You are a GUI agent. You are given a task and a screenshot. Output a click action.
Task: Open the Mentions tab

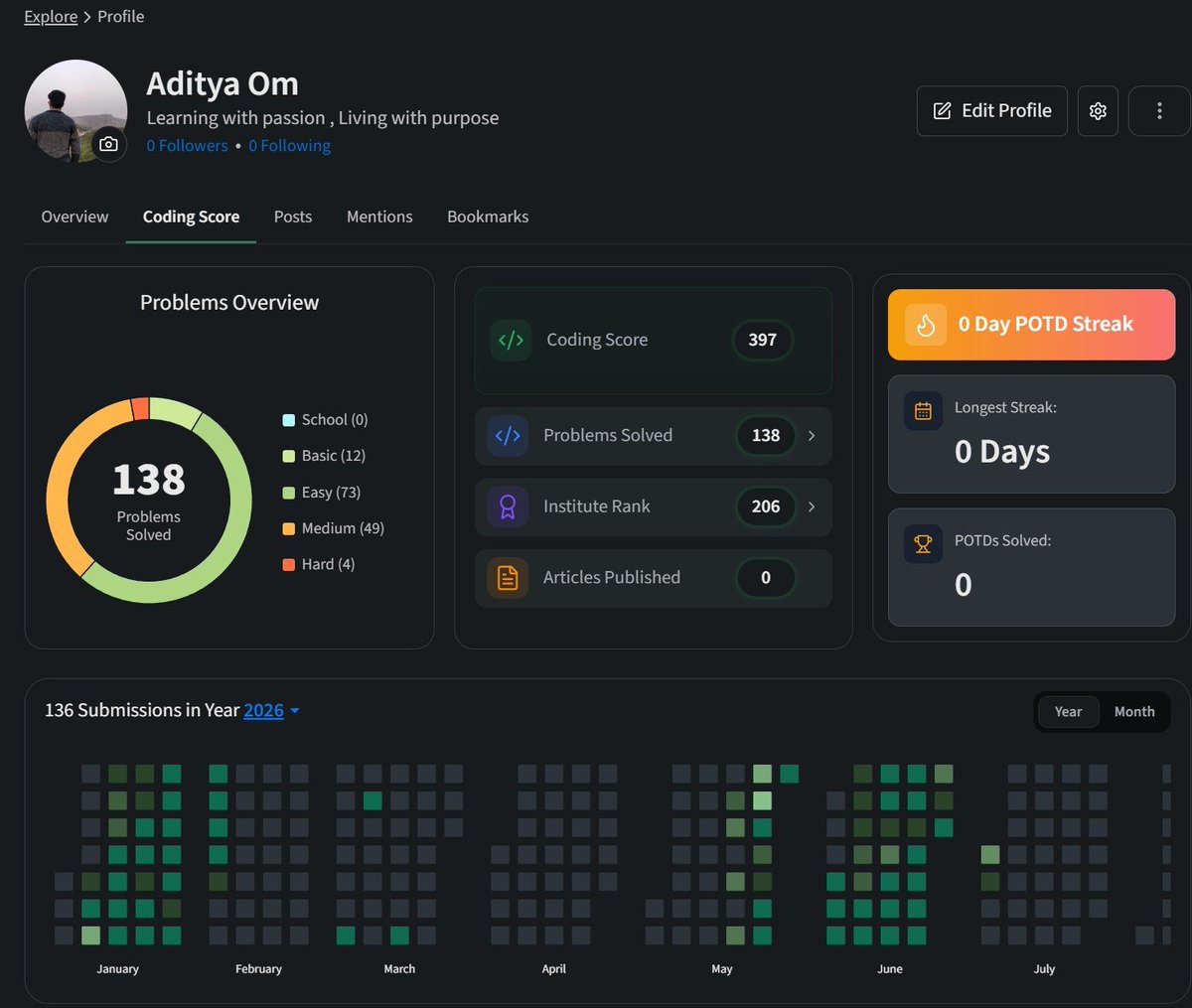click(379, 216)
